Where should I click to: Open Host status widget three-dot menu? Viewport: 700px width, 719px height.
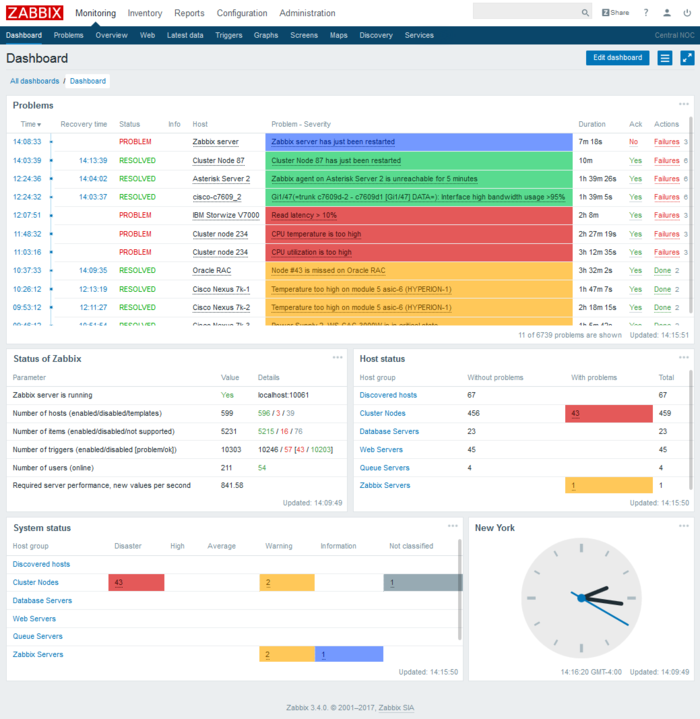683,357
